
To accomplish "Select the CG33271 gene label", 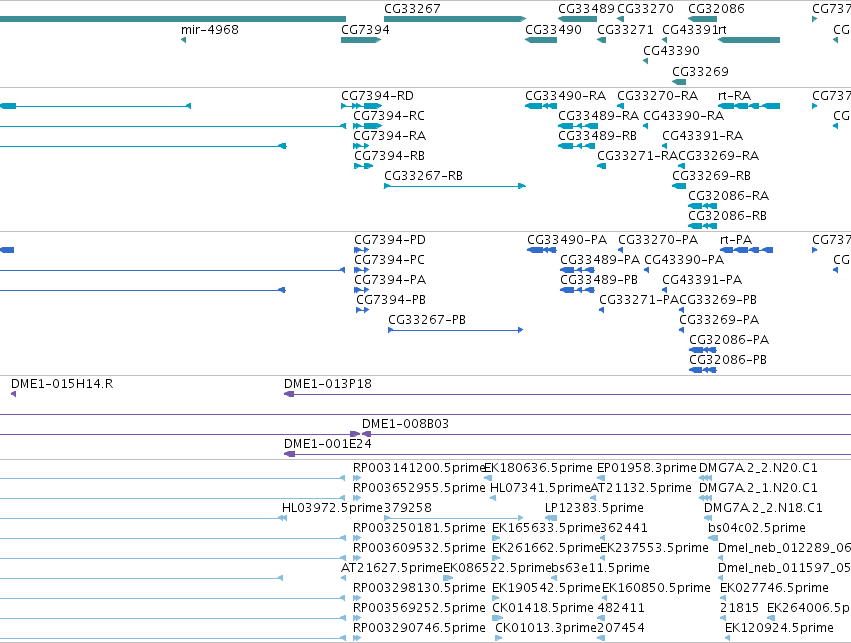I will click(625, 30).
